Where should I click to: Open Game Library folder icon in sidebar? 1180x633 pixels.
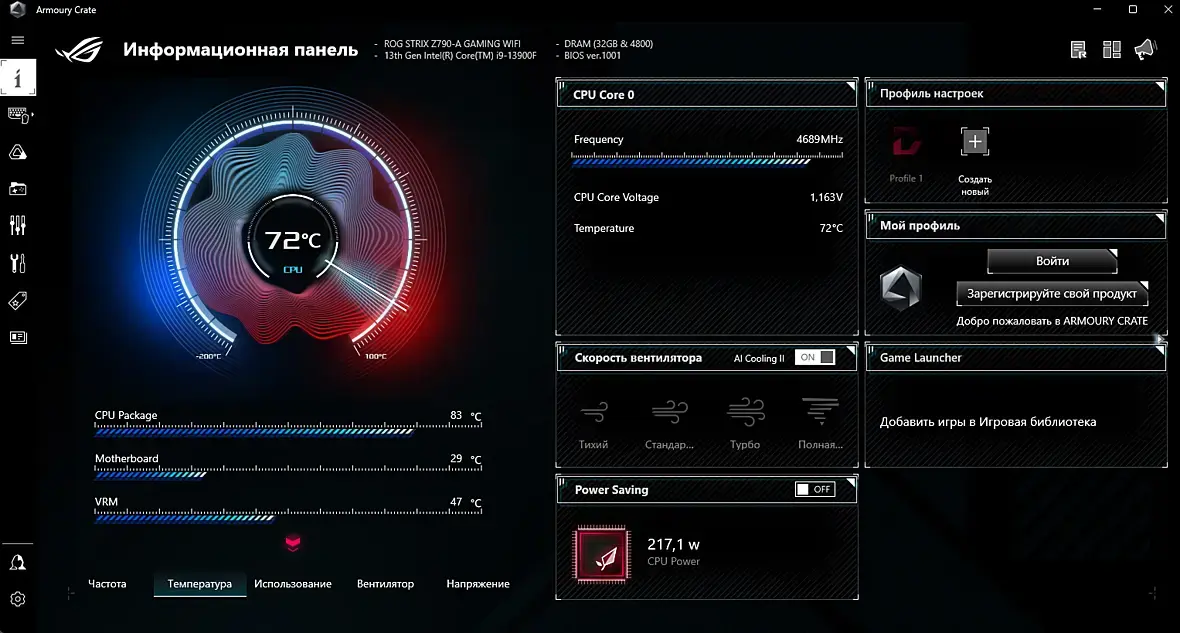(17, 189)
